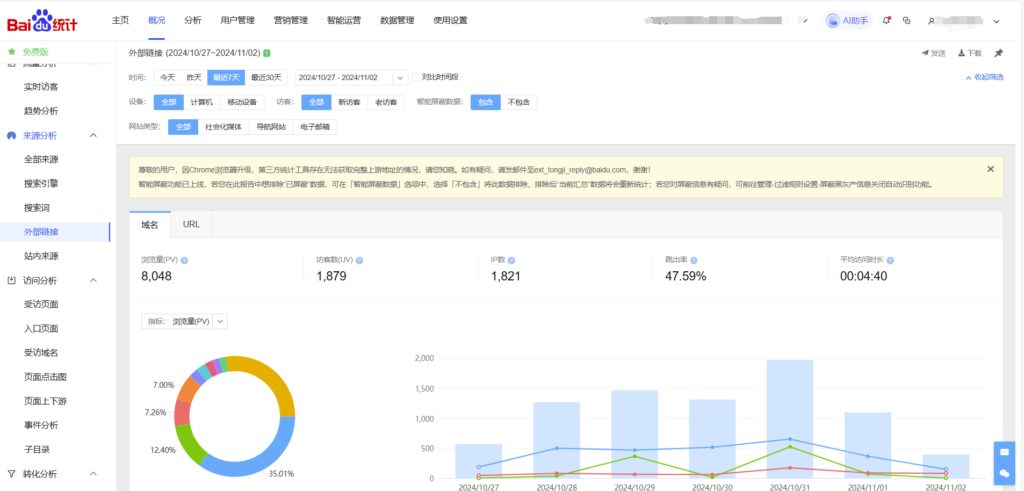
Task: Click the help icon next to 平均访问时长
Action: tap(890, 261)
